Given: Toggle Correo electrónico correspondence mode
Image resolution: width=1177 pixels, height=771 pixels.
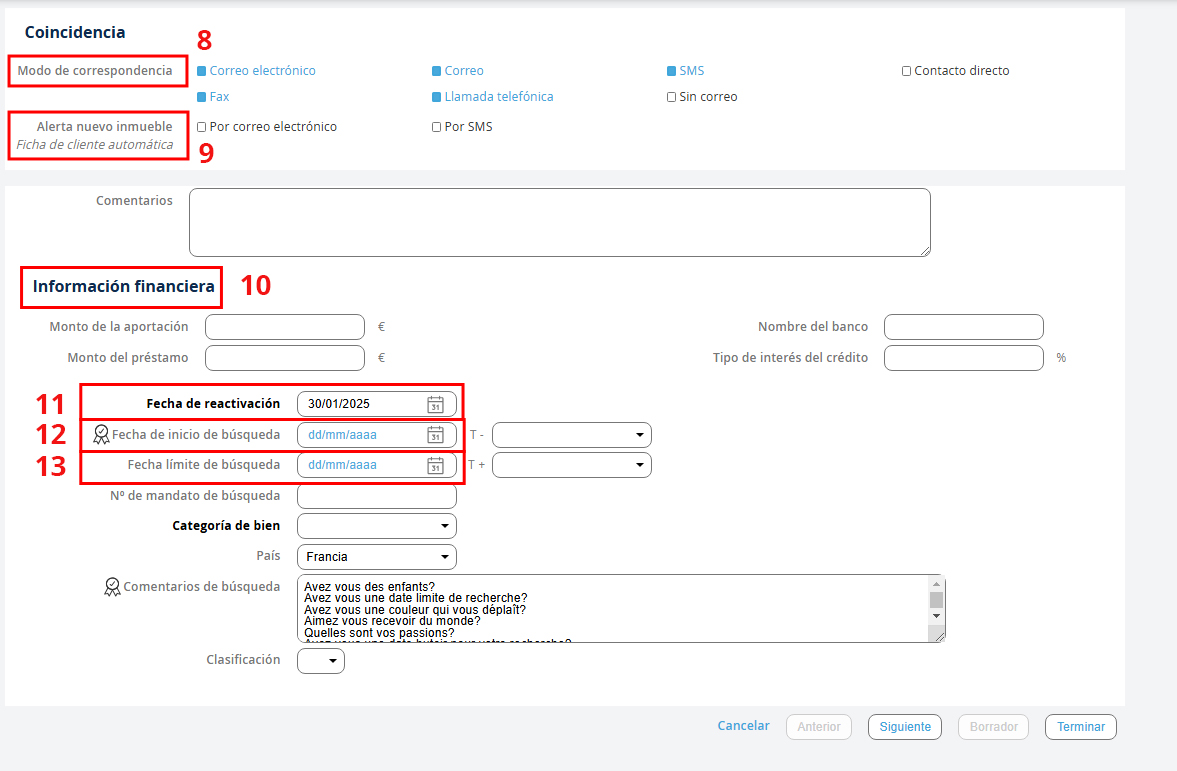Looking at the screenshot, I should click(202, 71).
